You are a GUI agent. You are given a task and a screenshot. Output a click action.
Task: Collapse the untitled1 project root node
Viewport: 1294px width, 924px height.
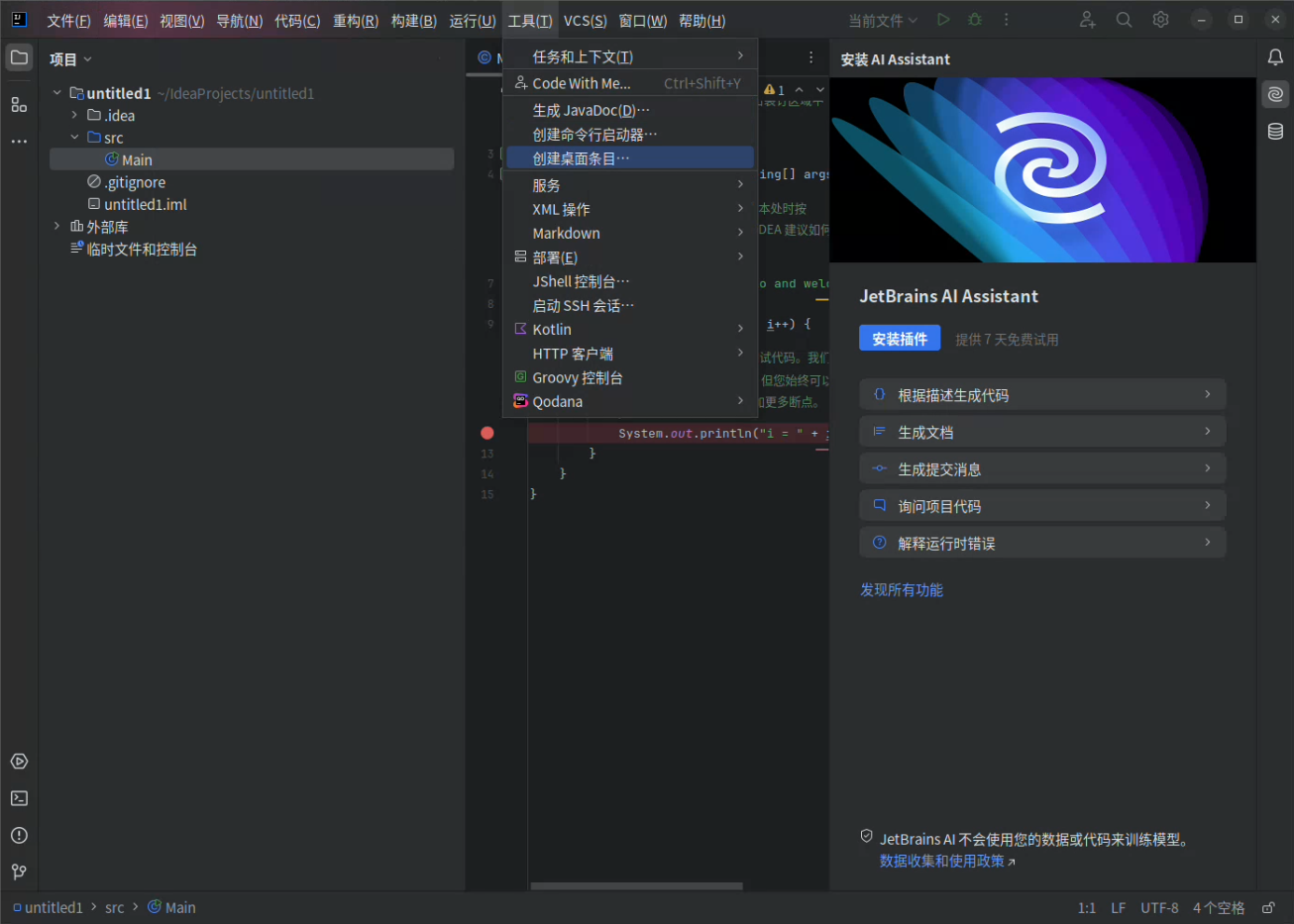coord(57,93)
